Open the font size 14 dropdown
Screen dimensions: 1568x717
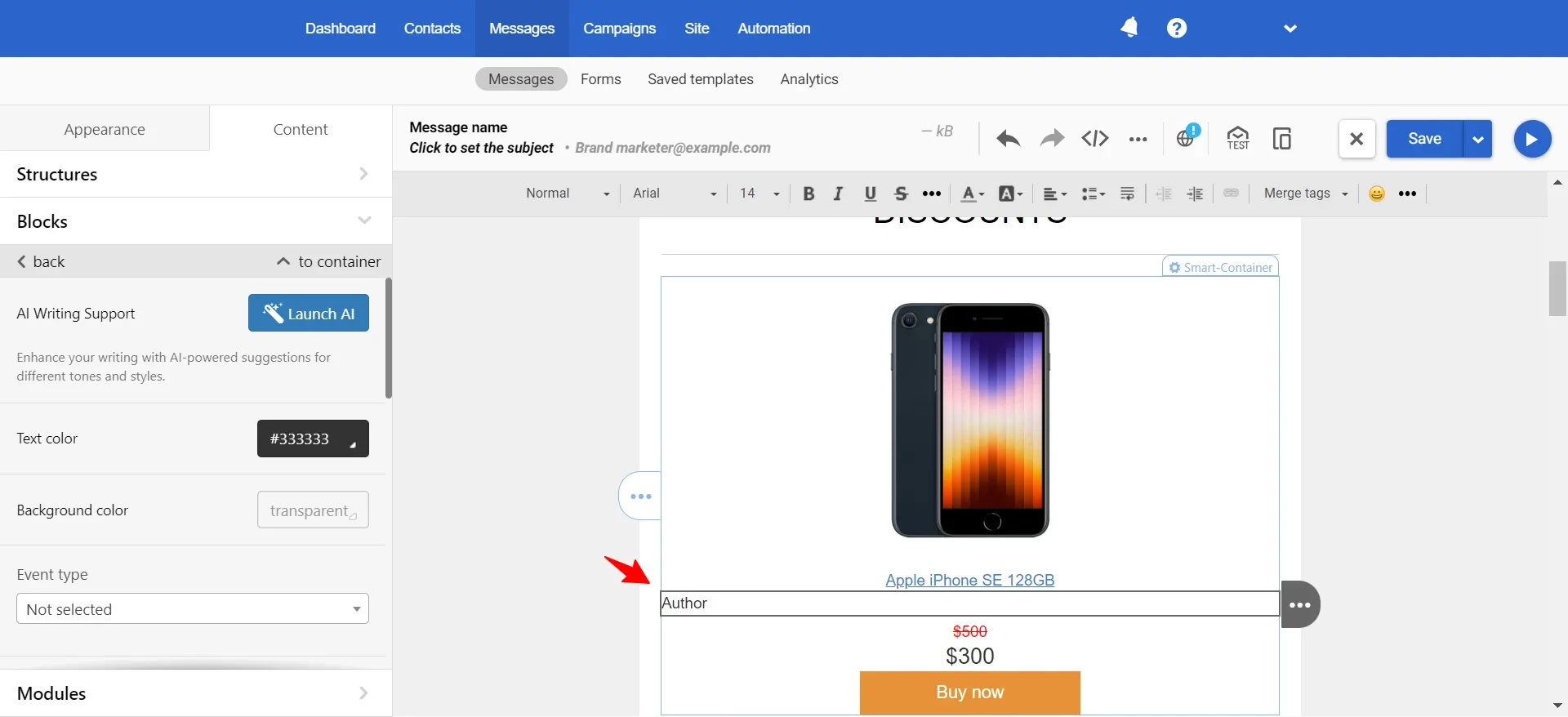pyautogui.click(x=759, y=194)
